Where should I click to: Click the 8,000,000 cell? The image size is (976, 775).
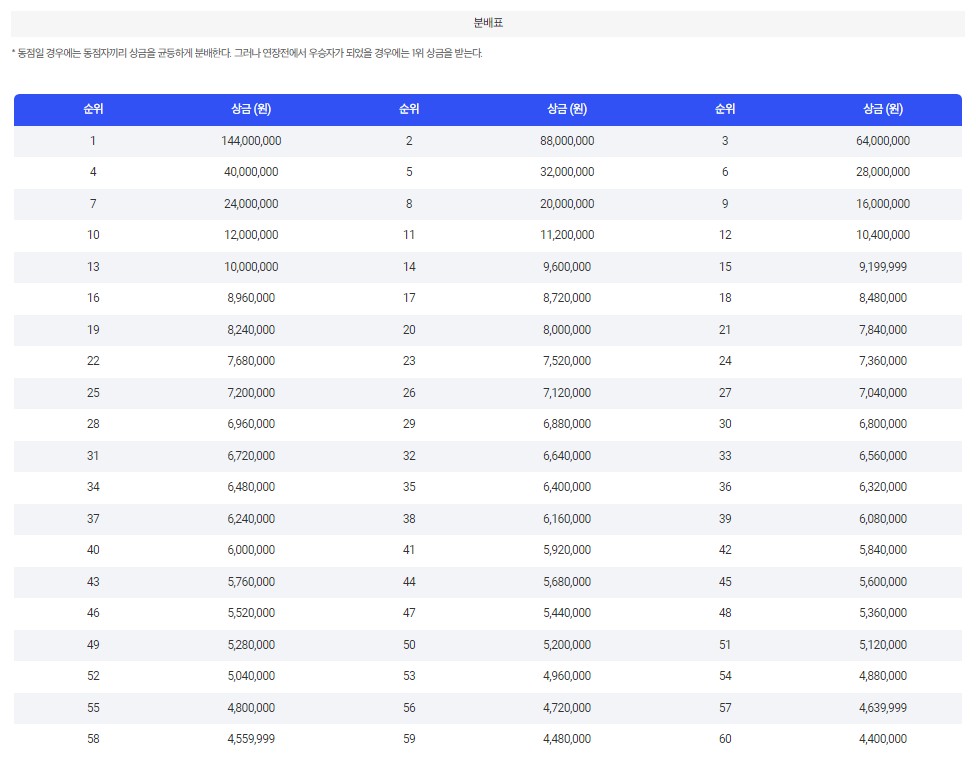(567, 329)
